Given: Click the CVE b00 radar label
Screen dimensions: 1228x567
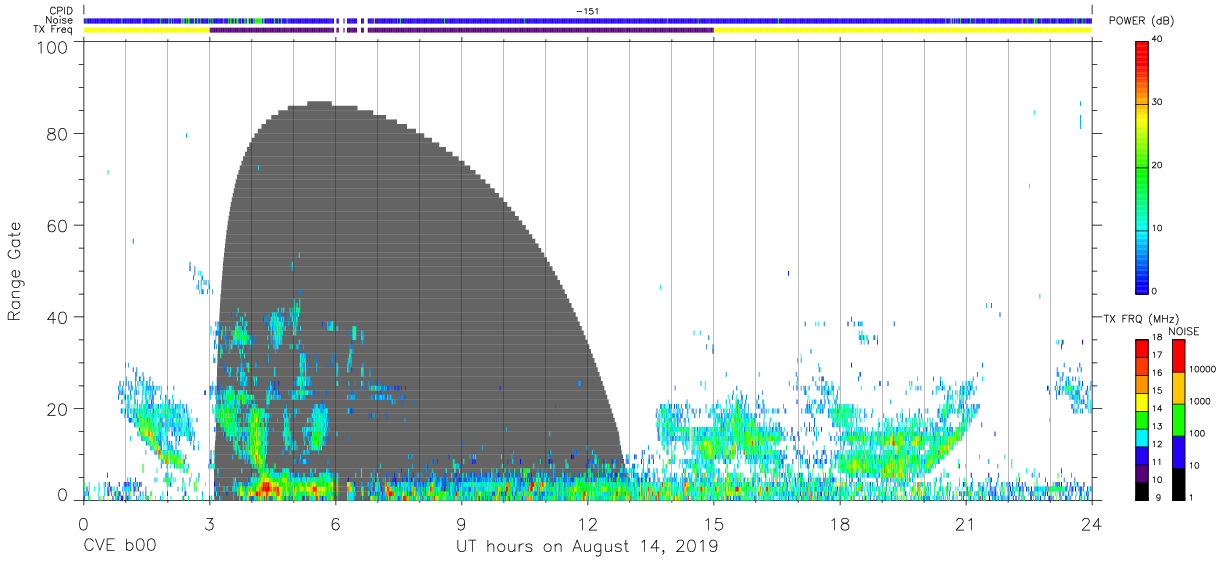Looking at the screenshot, I should coord(119,547).
